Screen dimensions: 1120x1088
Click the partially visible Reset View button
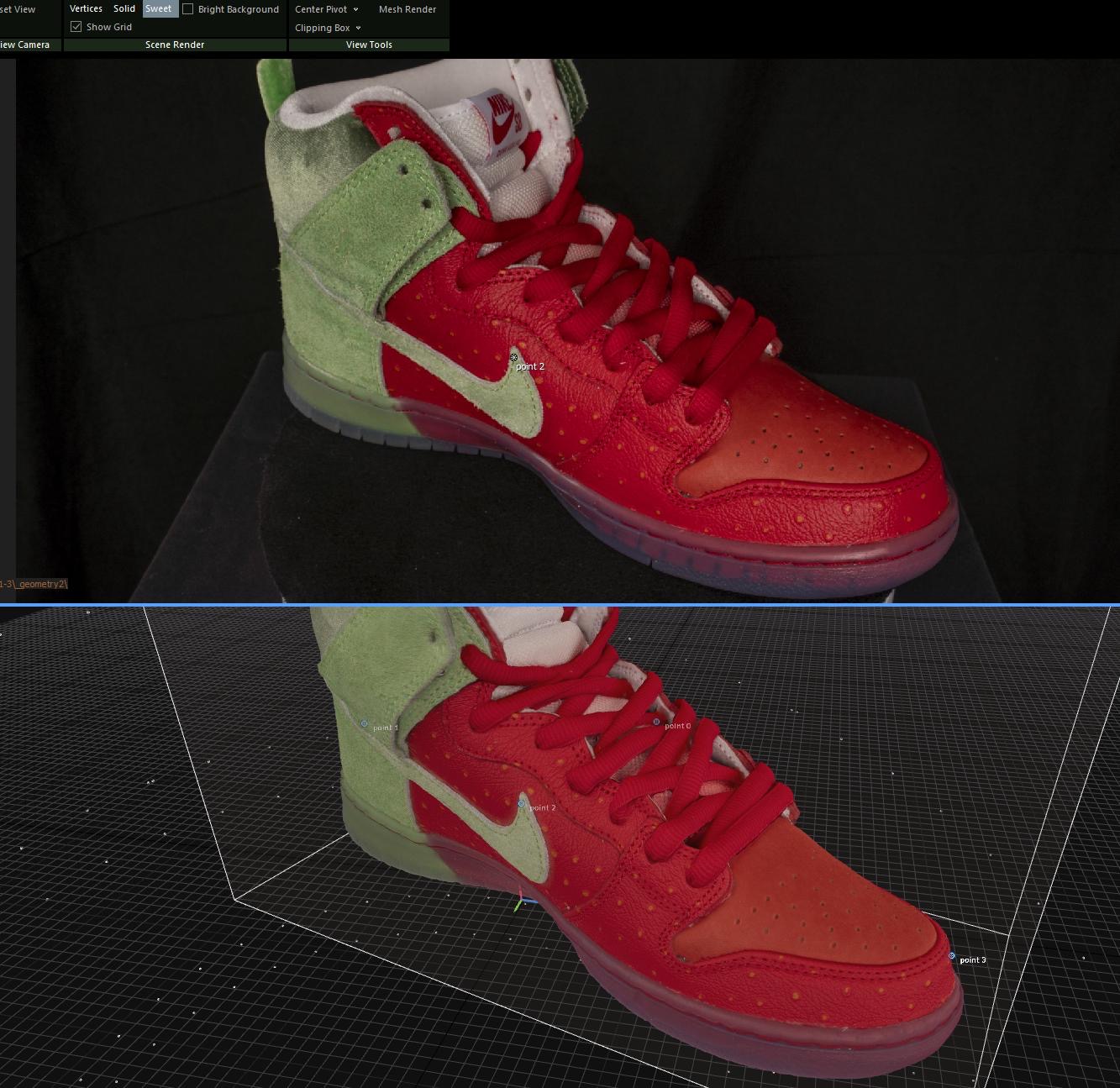pos(18,9)
